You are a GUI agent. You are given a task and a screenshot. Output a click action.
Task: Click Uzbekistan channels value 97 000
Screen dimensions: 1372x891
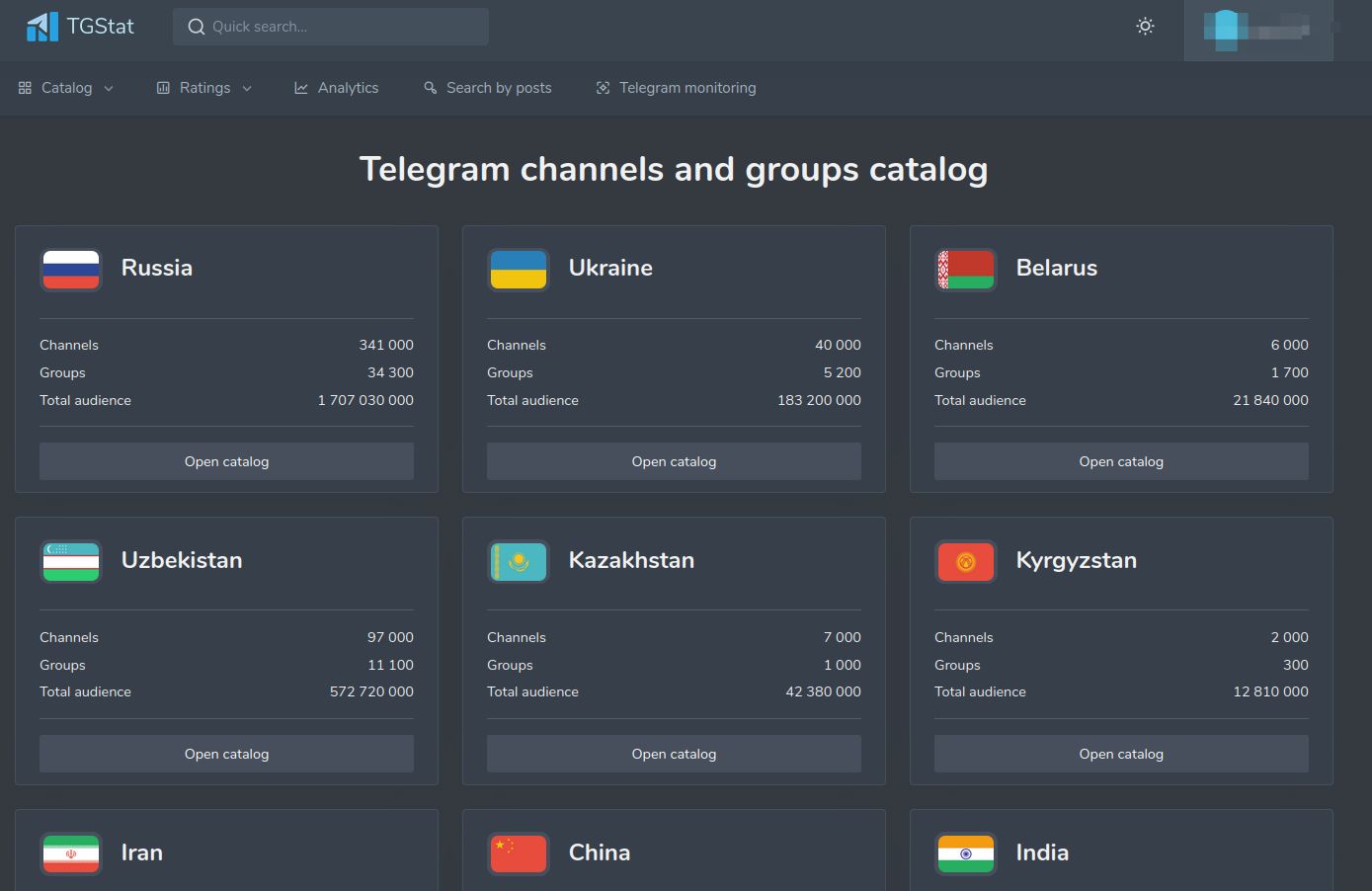390,637
